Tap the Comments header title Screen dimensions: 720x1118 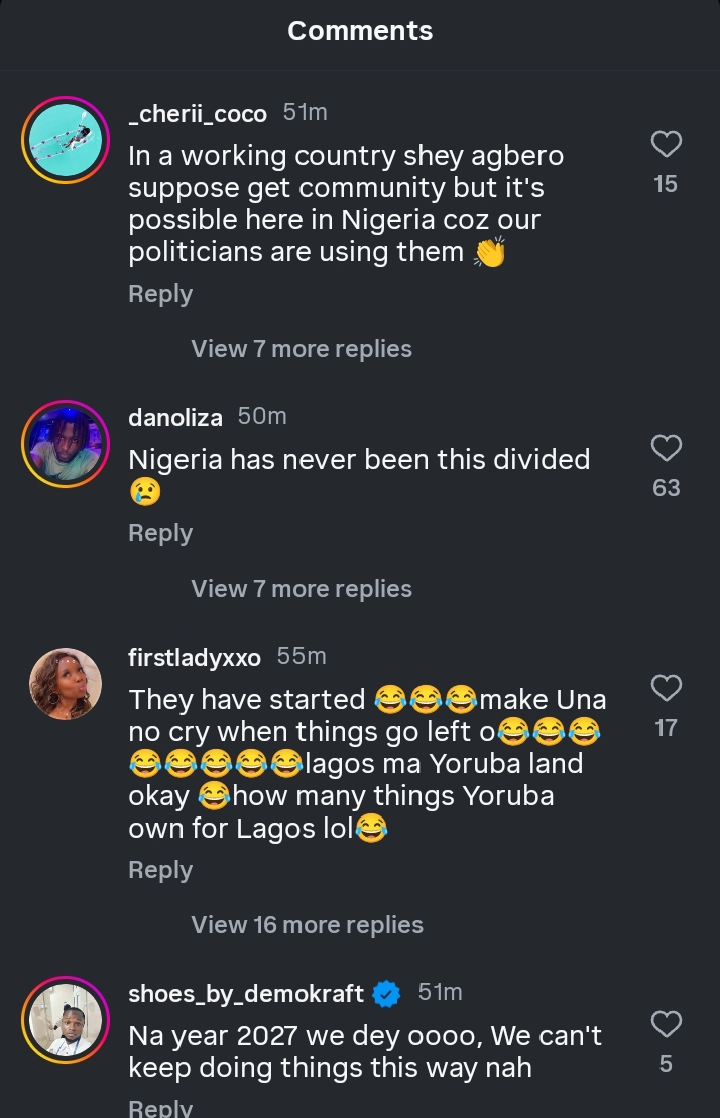click(x=360, y=31)
